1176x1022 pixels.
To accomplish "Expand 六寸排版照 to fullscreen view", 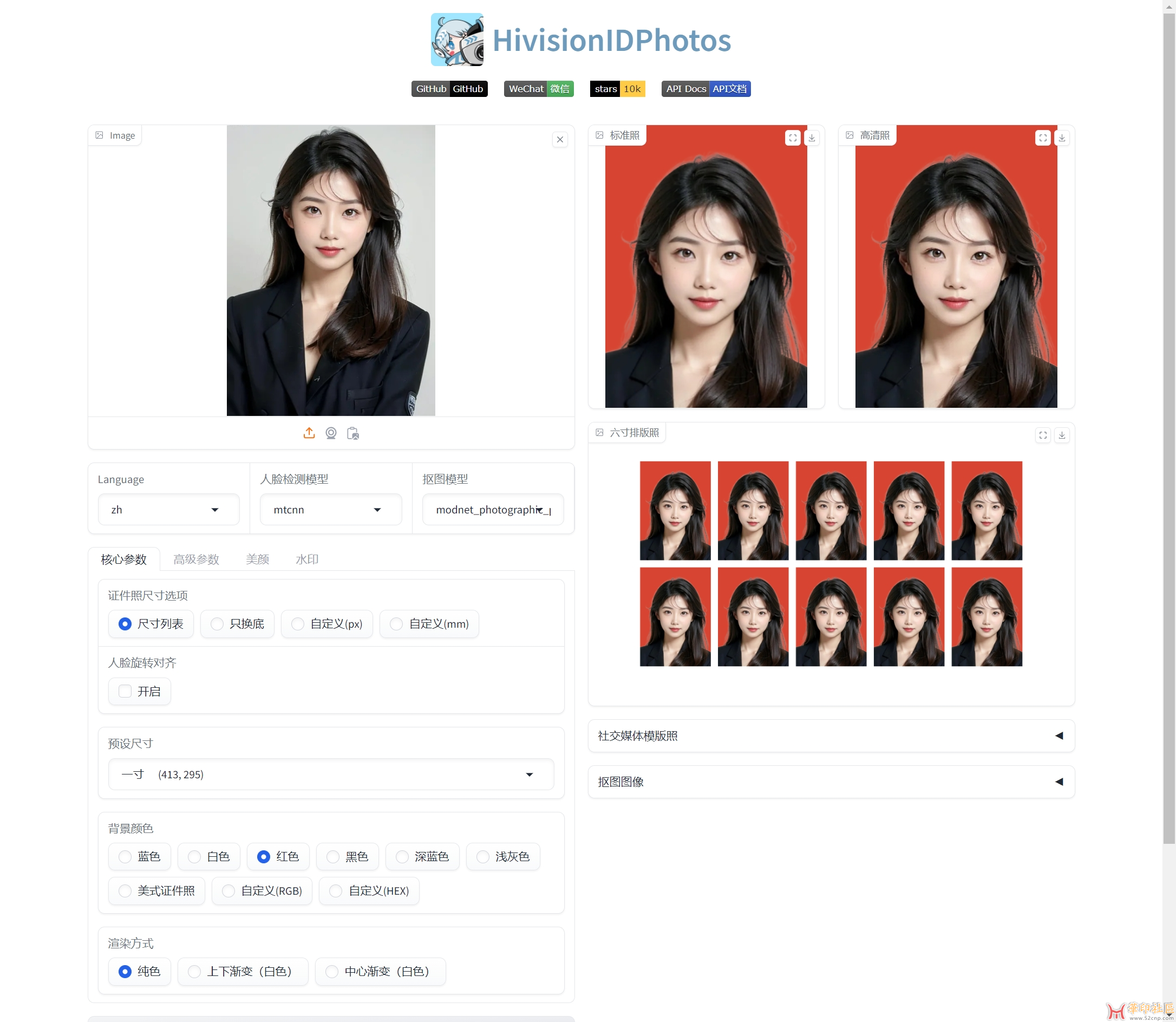I will (x=1043, y=435).
